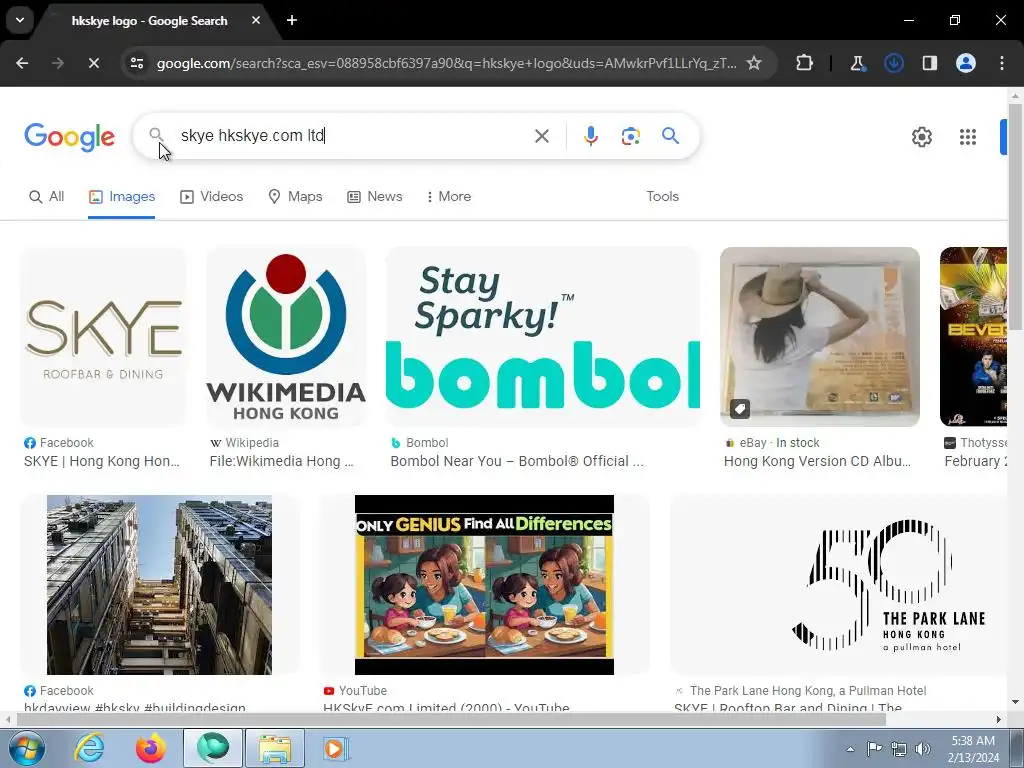Open File:Wikimedia Hong Wikipedia link
Viewport: 1024px width, 768px height.
click(281, 461)
